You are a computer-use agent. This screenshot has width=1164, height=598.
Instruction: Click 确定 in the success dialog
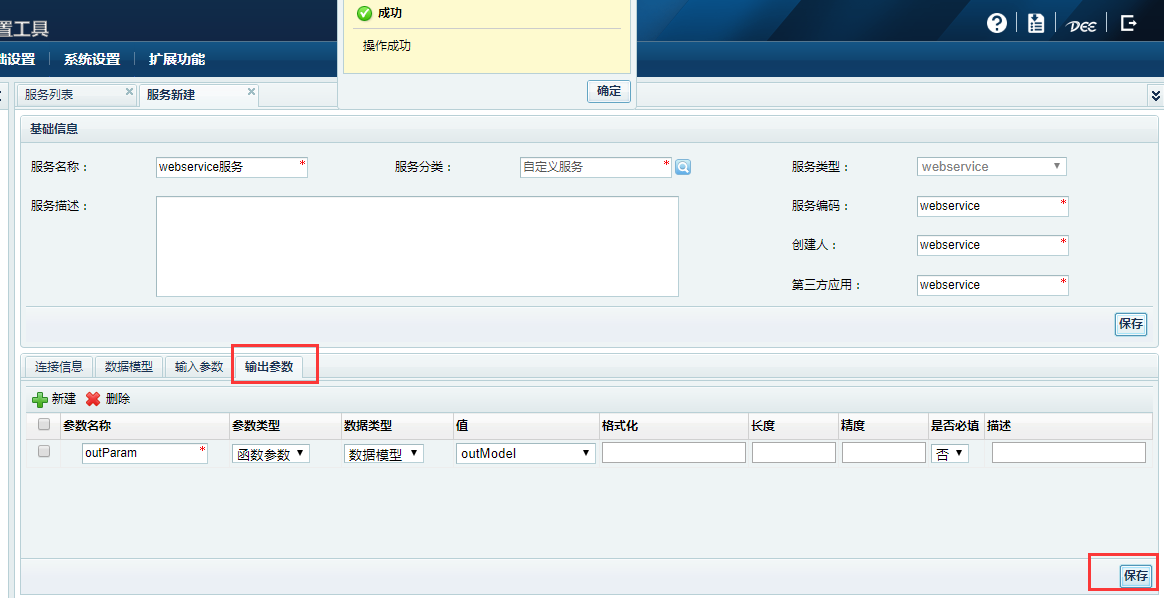coord(609,91)
